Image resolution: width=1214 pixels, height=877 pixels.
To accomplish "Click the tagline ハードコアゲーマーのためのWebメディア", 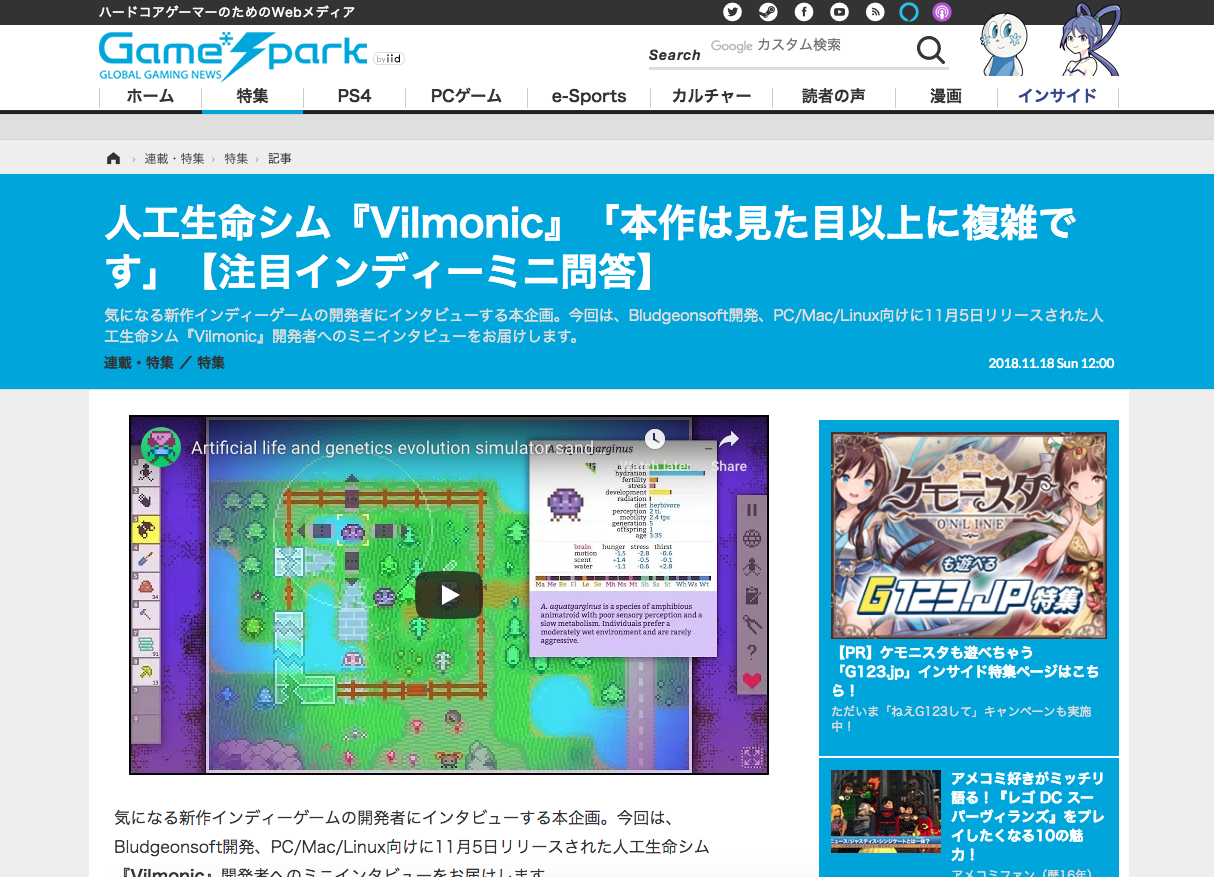I will pos(227,12).
